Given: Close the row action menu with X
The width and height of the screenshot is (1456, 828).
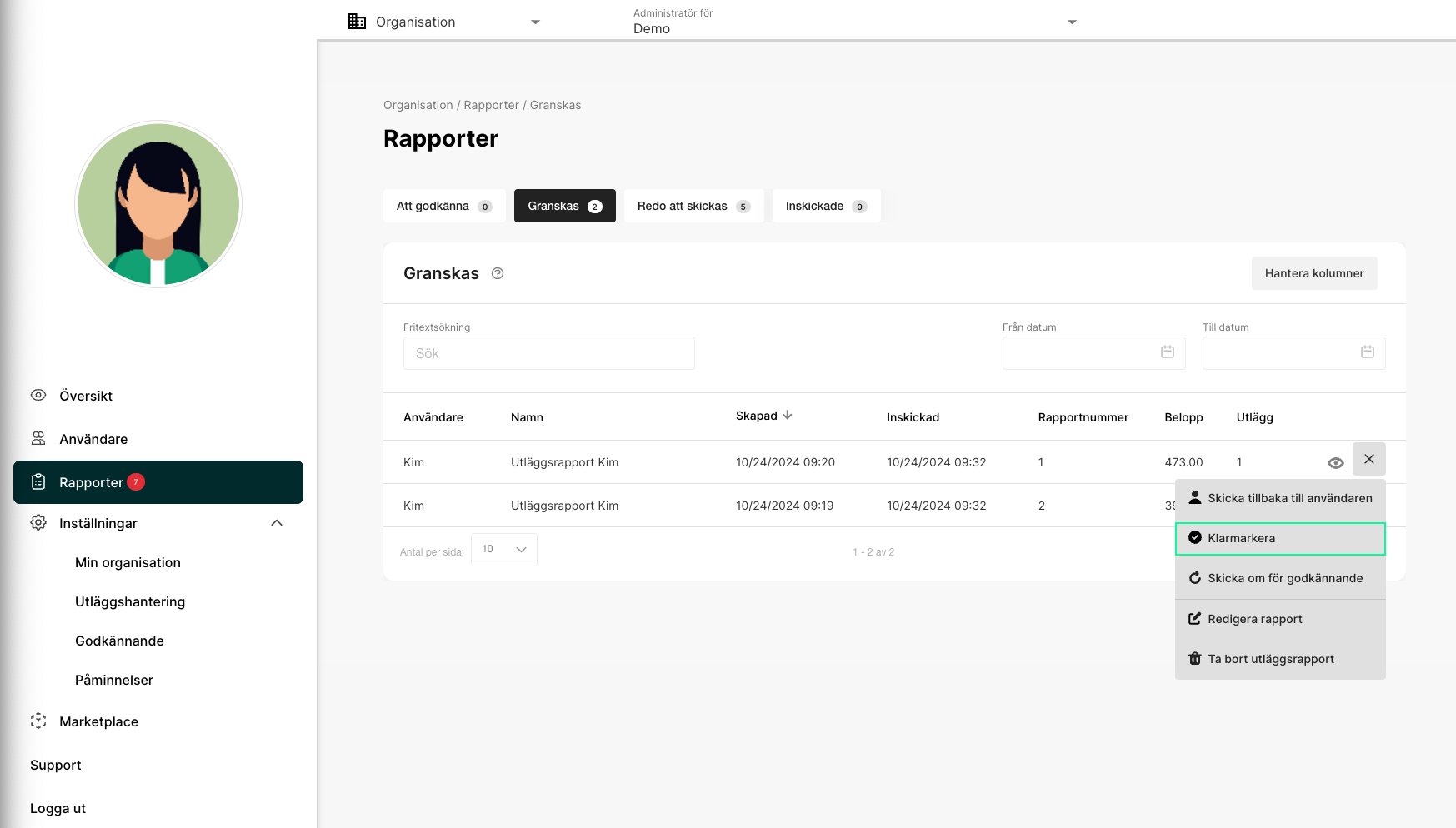Looking at the screenshot, I should click(x=1369, y=459).
